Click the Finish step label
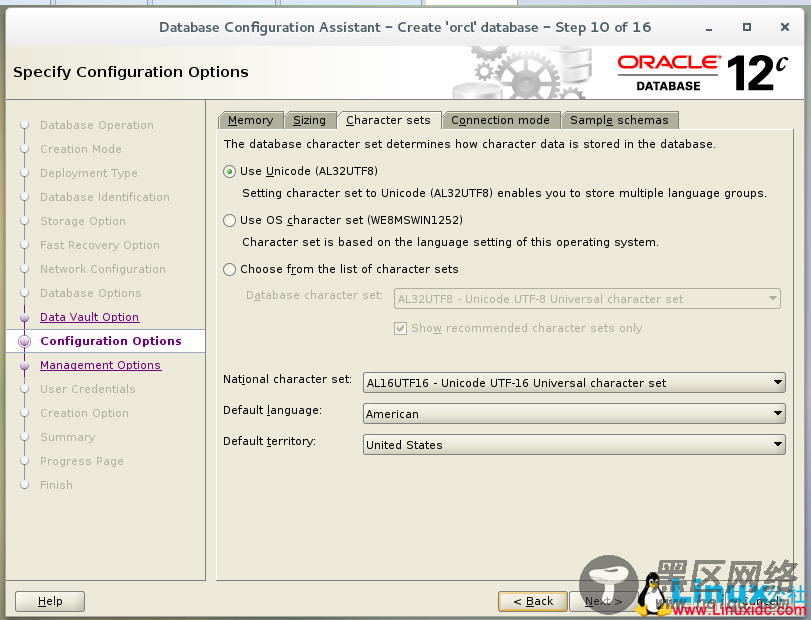The height and width of the screenshot is (620, 811). click(x=56, y=485)
